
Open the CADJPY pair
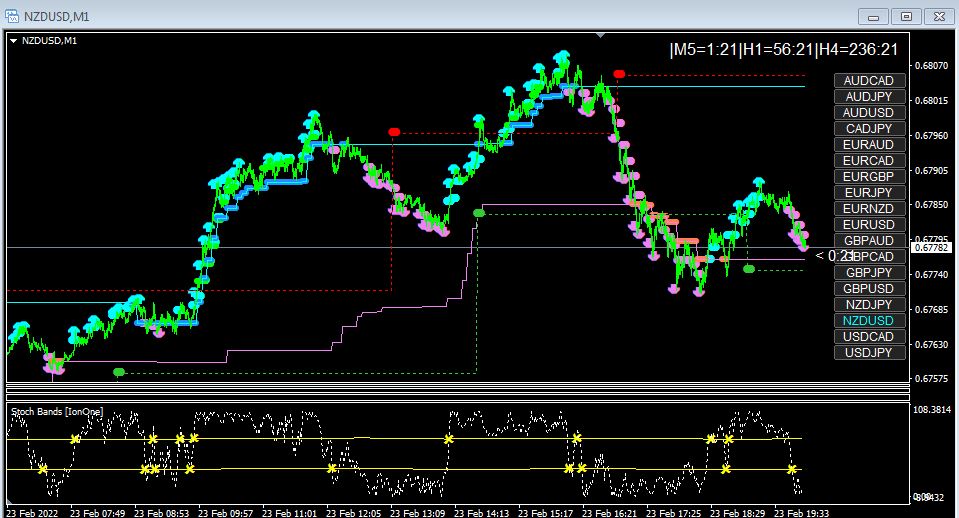point(869,128)
